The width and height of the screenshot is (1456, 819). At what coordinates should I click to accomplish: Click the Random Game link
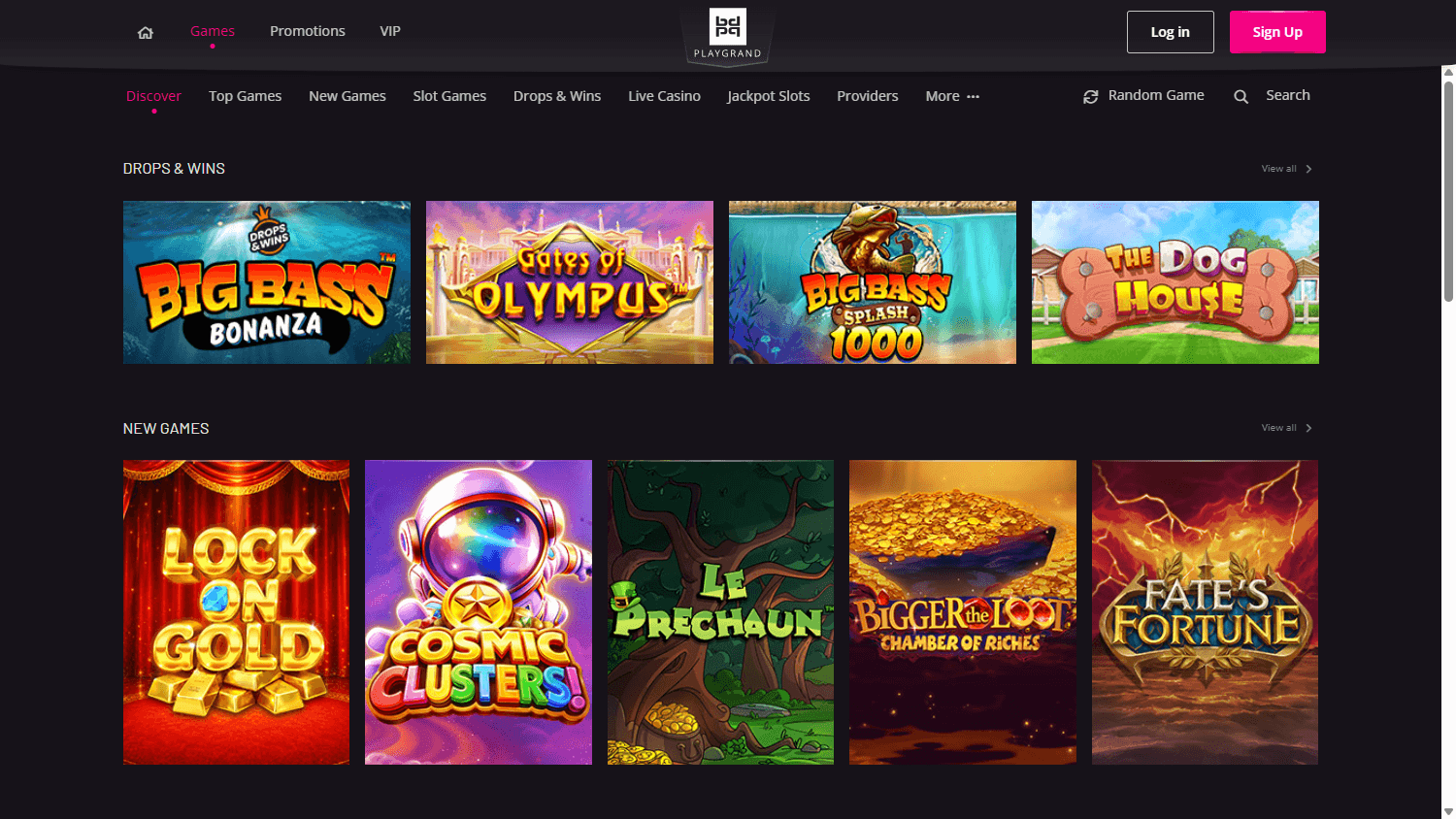coord(1156,95)
